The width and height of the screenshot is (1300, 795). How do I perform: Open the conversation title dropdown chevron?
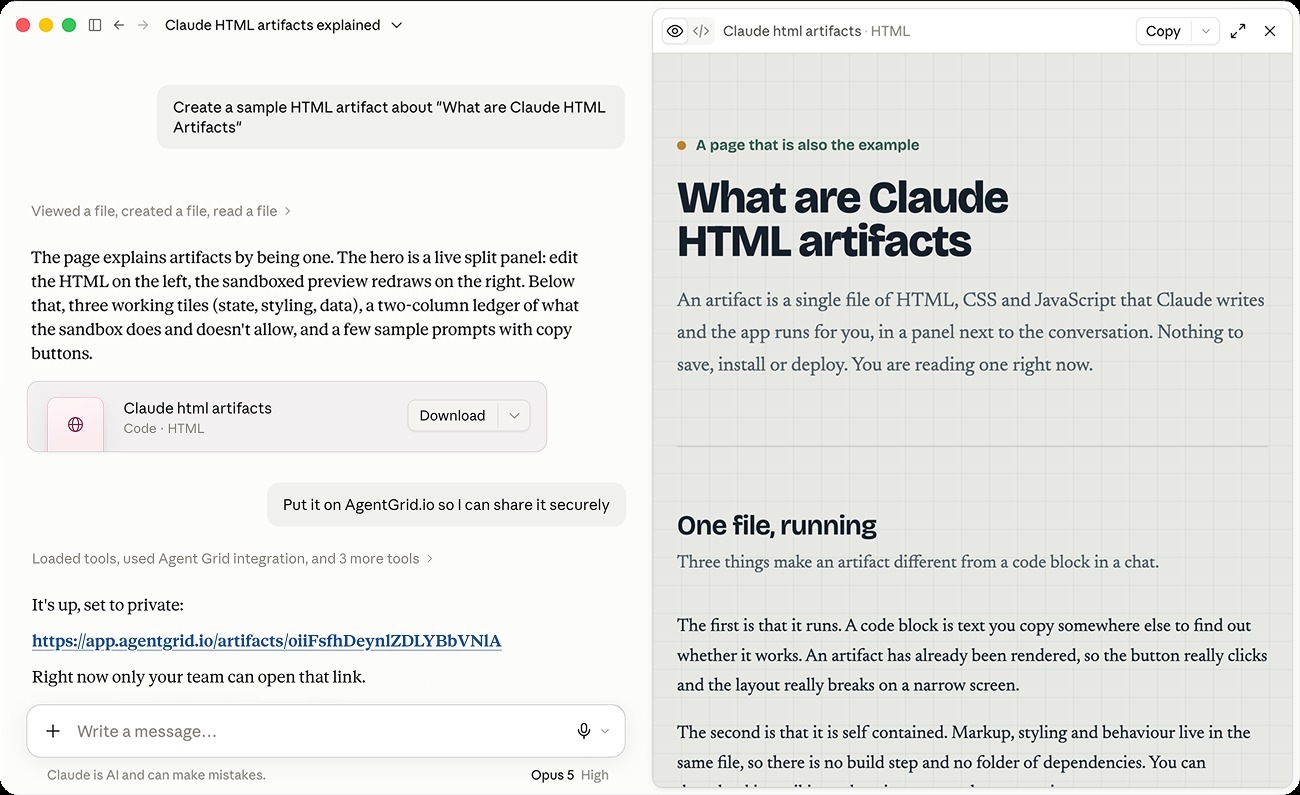[x=396, y=25]
